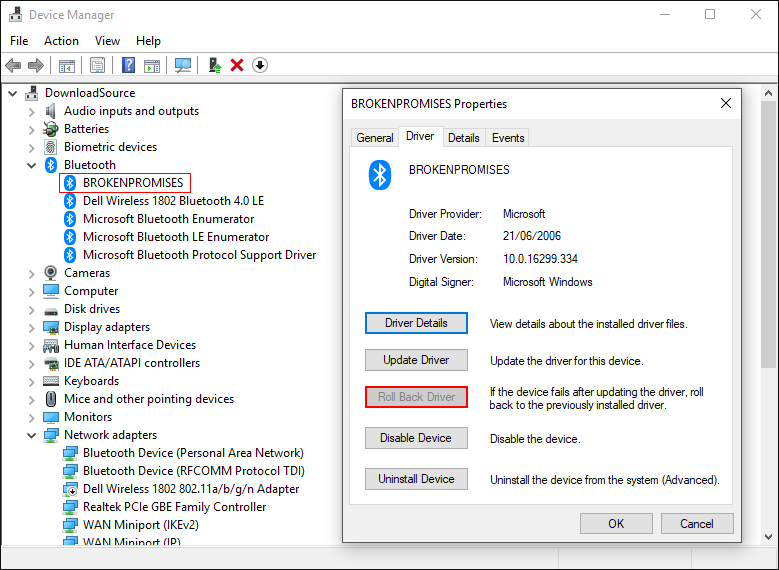Click Scan for hardware changes monitor icon
779x570 pixels.
pyautogui.click(x=183, y=65)
